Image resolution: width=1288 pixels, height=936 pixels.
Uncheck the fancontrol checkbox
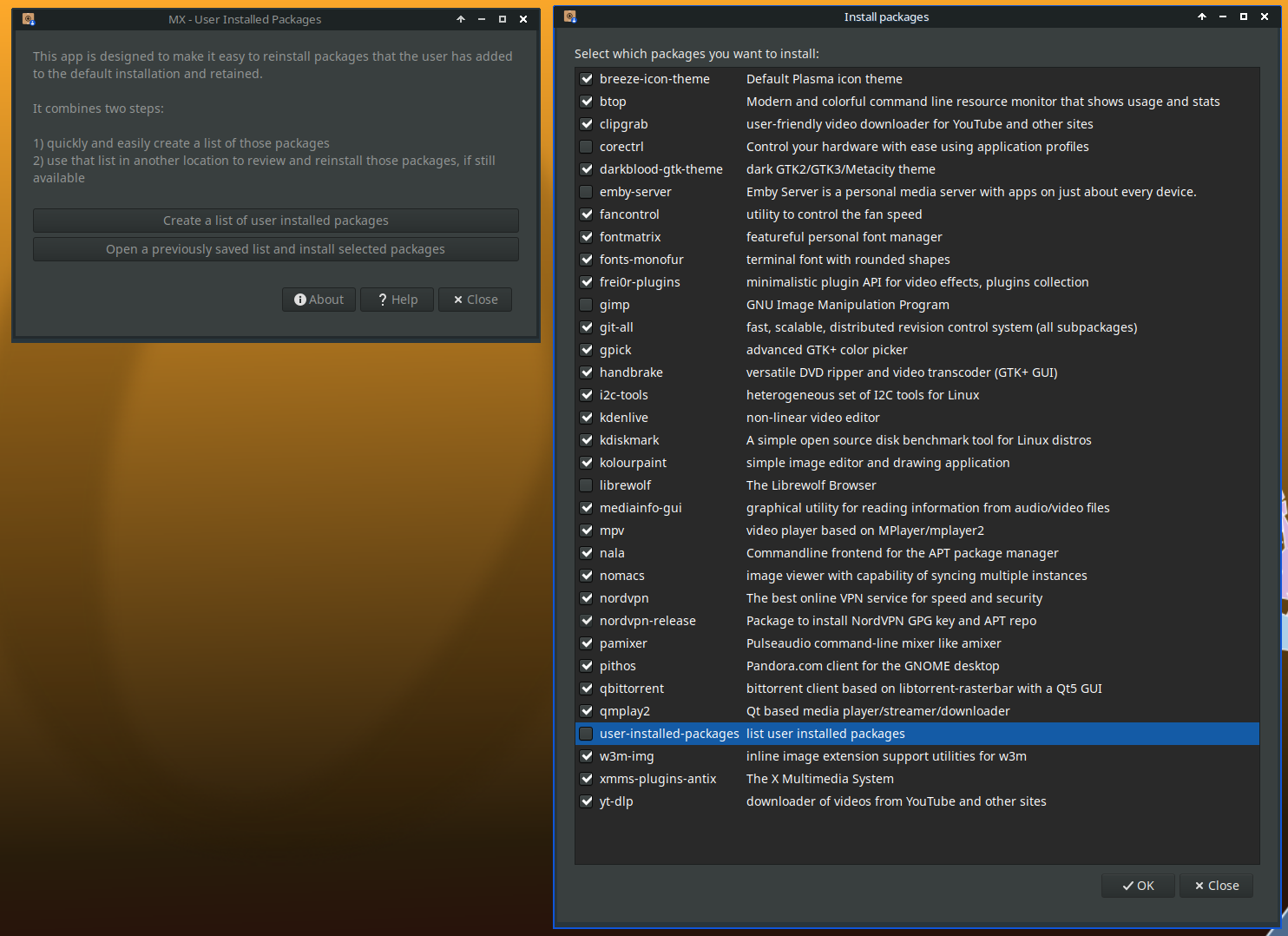[587, 214]
